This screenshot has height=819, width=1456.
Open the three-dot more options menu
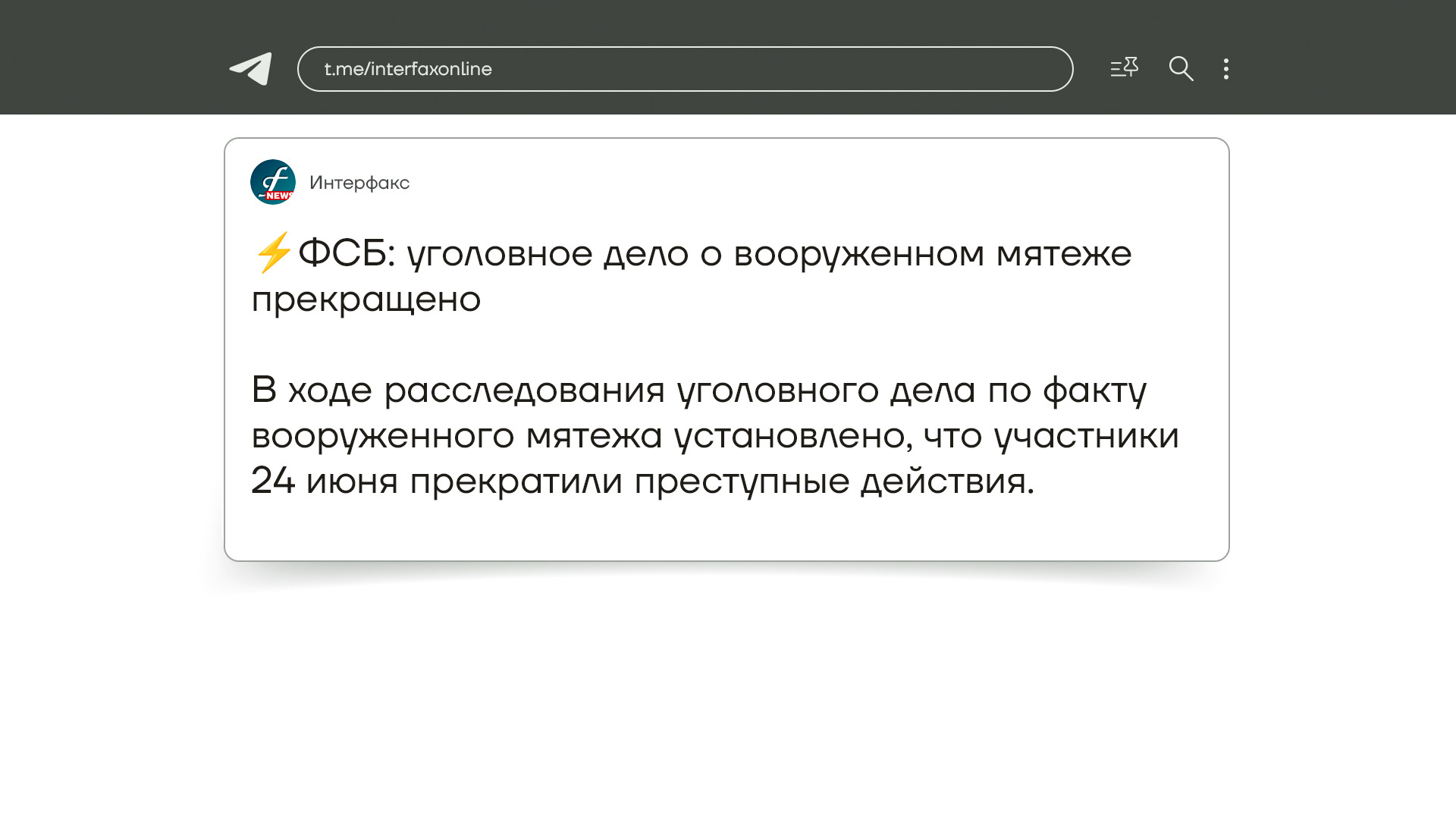[1226, 69]
